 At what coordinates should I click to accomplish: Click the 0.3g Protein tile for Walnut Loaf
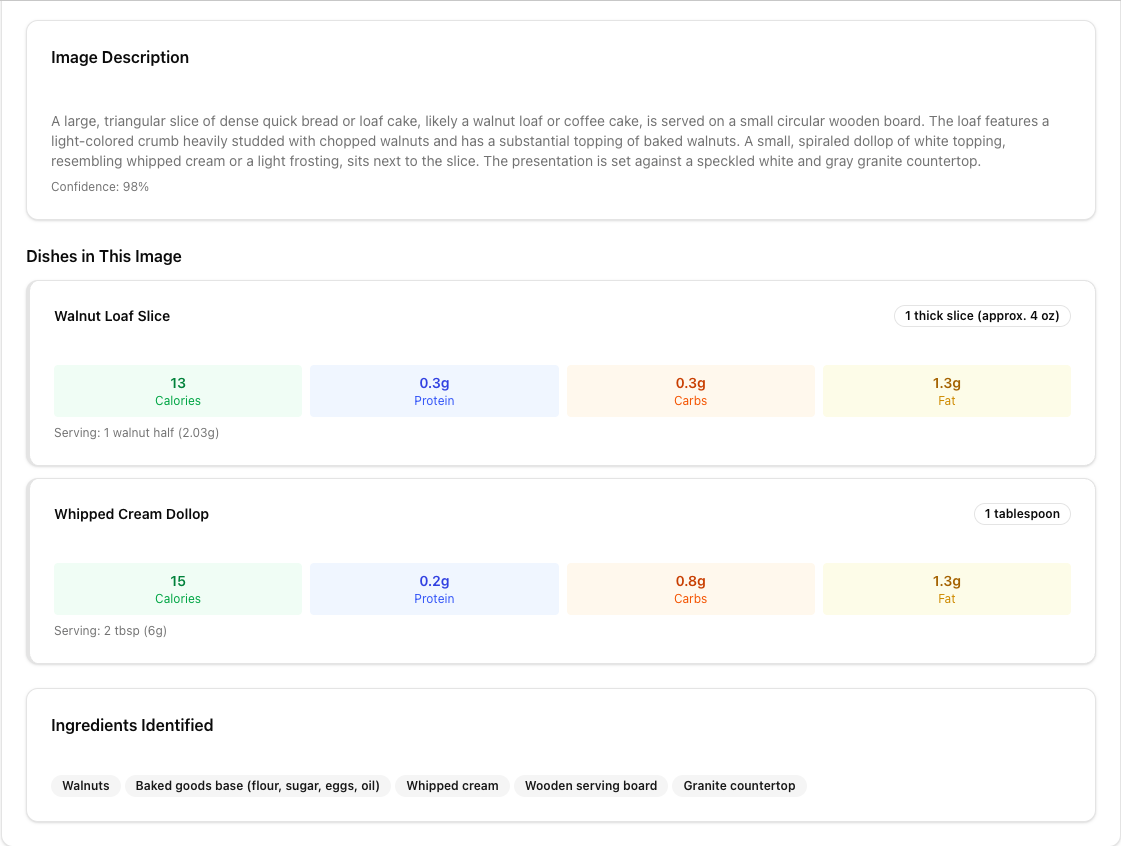(434, 391)
